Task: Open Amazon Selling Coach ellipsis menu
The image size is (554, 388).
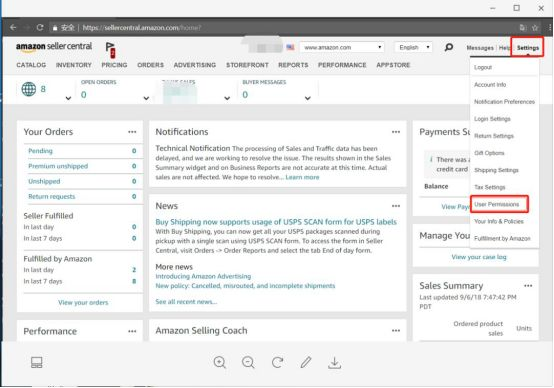Action: click(x=396, y=330)
